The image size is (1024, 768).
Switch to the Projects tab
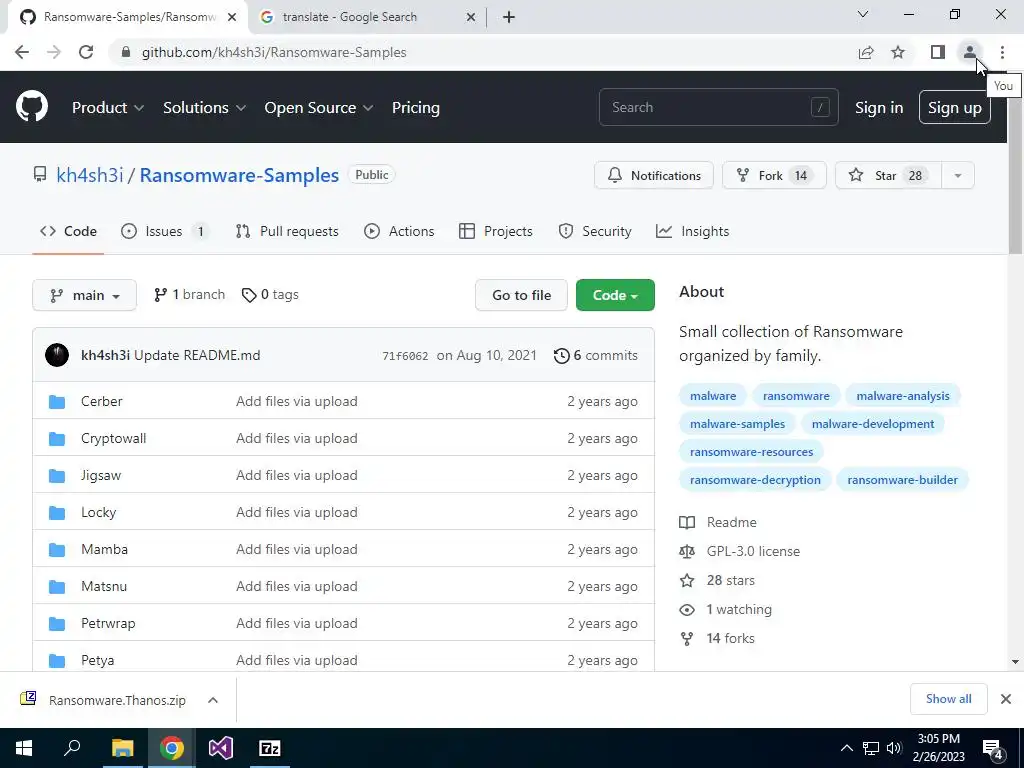tap(496, 231)
